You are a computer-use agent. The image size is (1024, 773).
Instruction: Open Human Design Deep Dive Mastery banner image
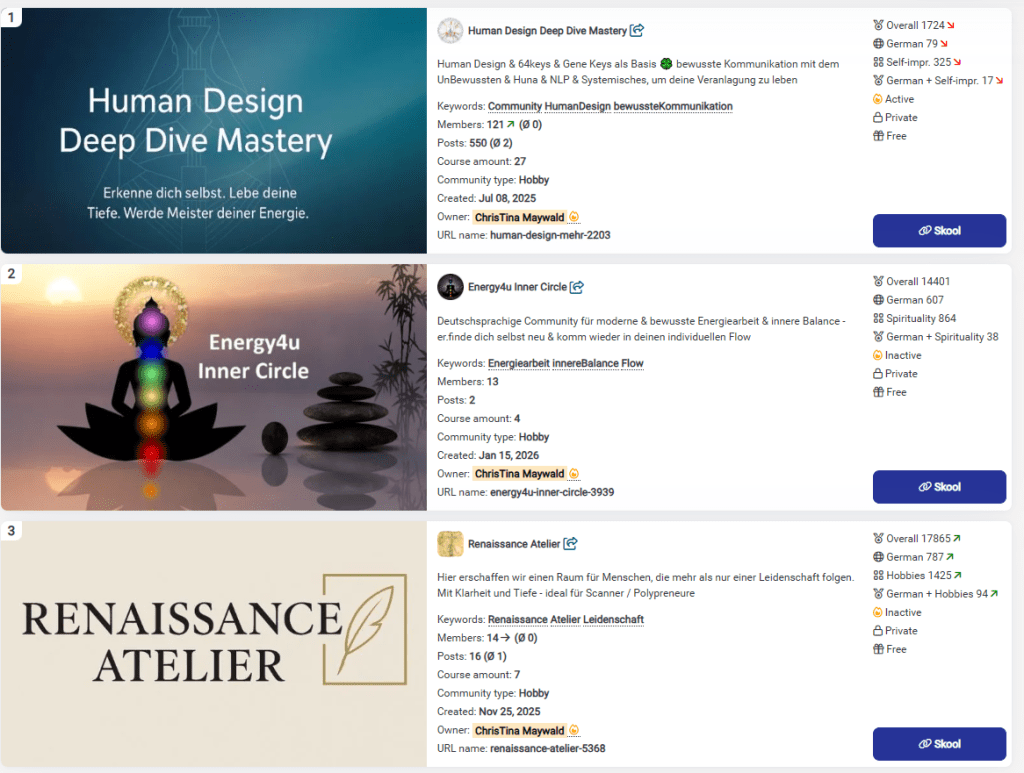214,131
